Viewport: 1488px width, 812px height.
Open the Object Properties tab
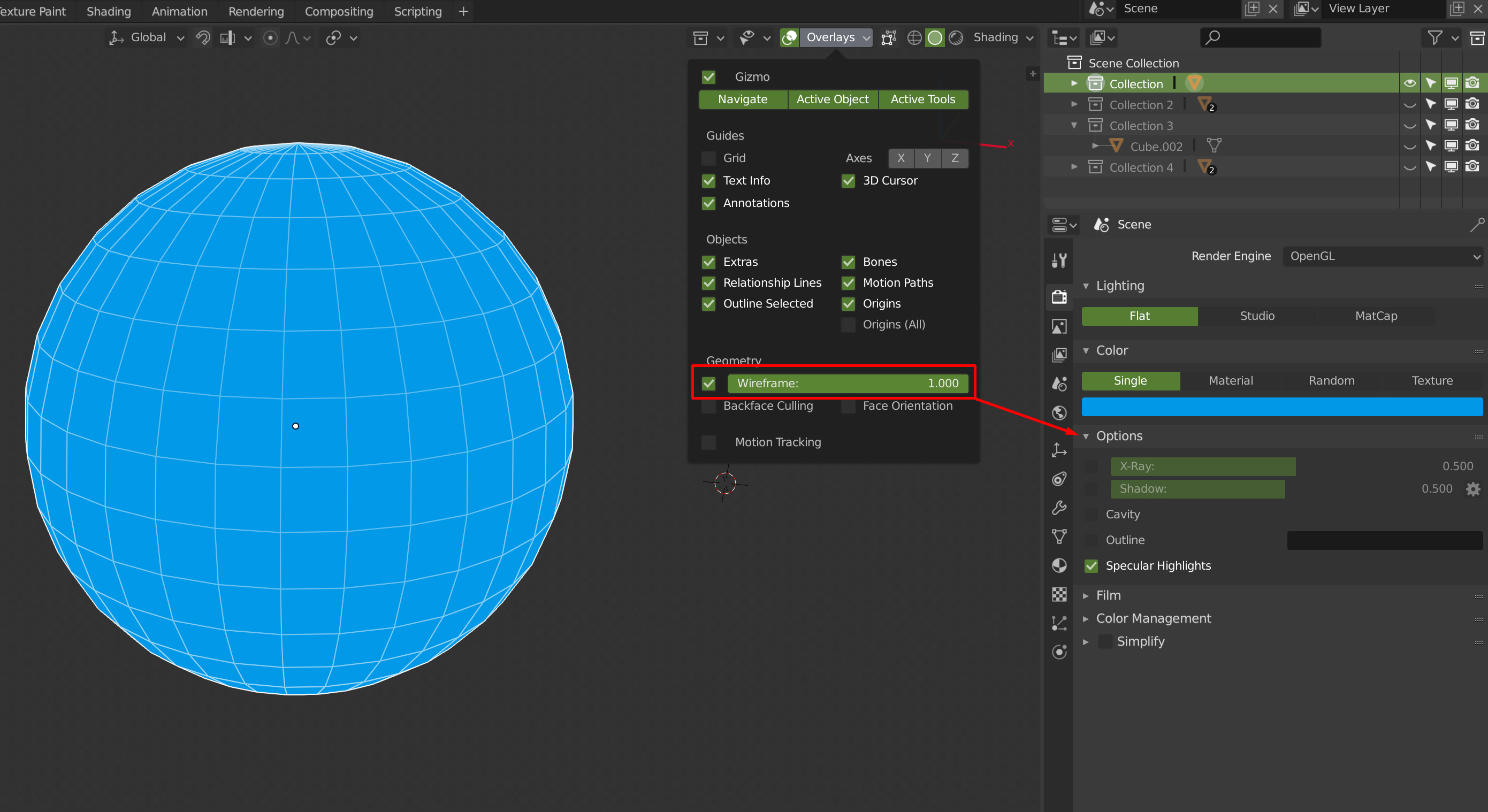tap(1059, 450)
